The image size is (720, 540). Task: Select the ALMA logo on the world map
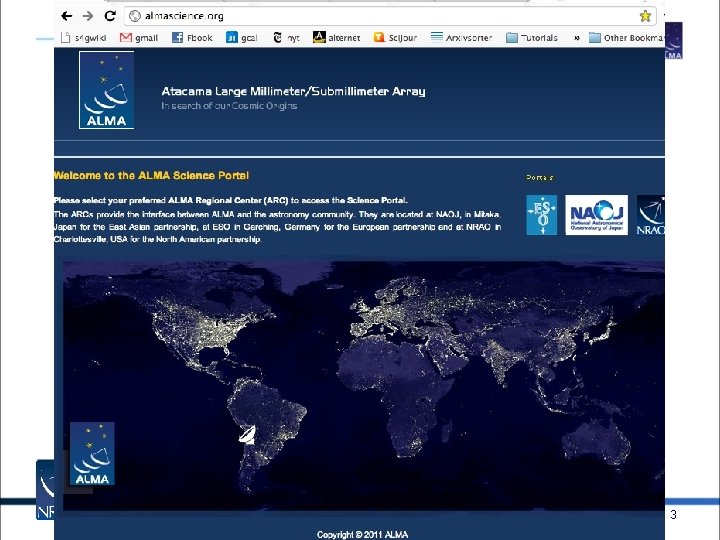point(92,454)
